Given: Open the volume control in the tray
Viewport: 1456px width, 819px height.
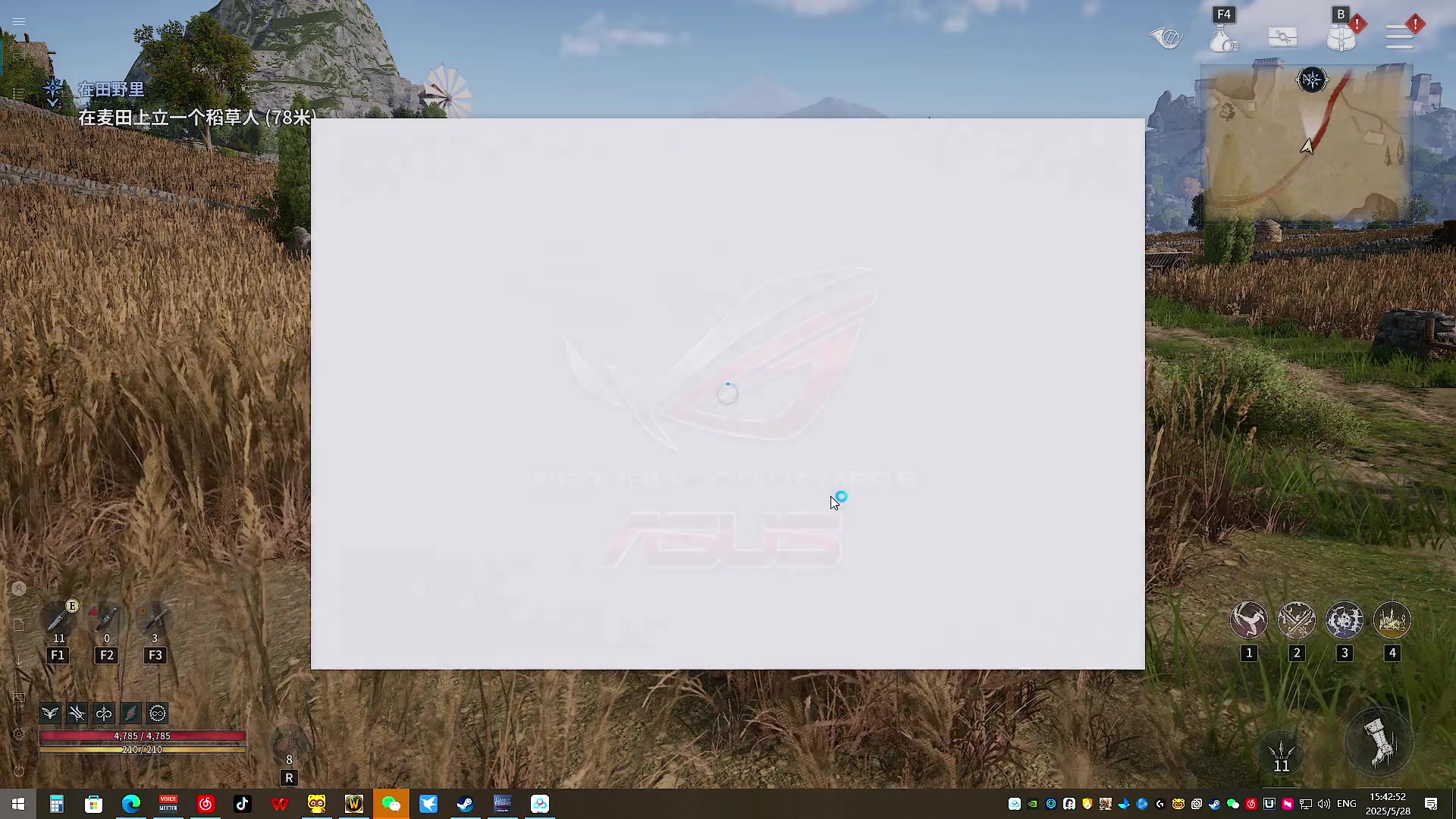Looking at the screenshot, I should pyautogui.click(x=1324, y=804).
